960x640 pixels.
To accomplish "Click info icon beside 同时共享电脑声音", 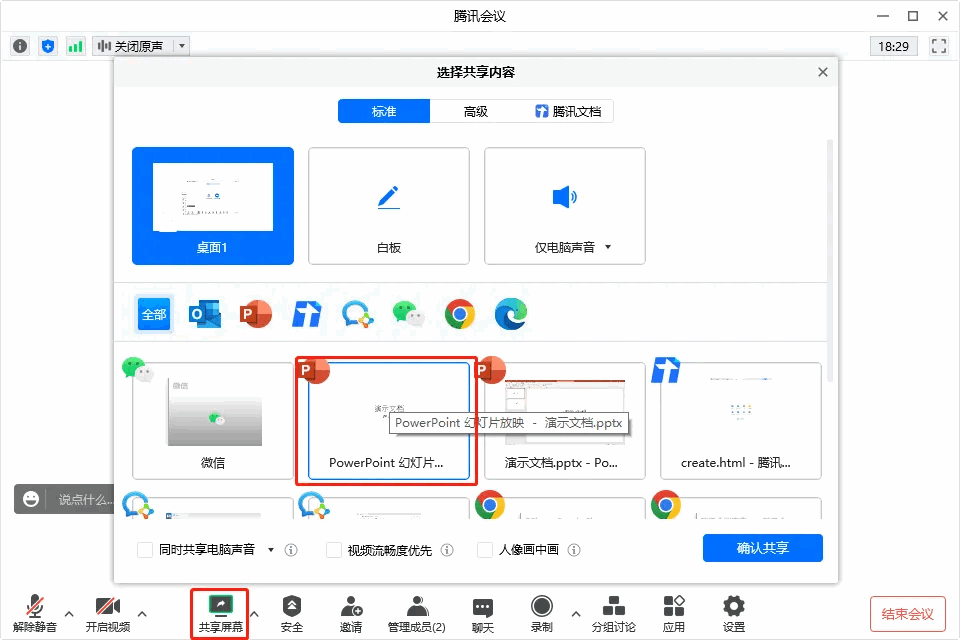I will [291, 550].
